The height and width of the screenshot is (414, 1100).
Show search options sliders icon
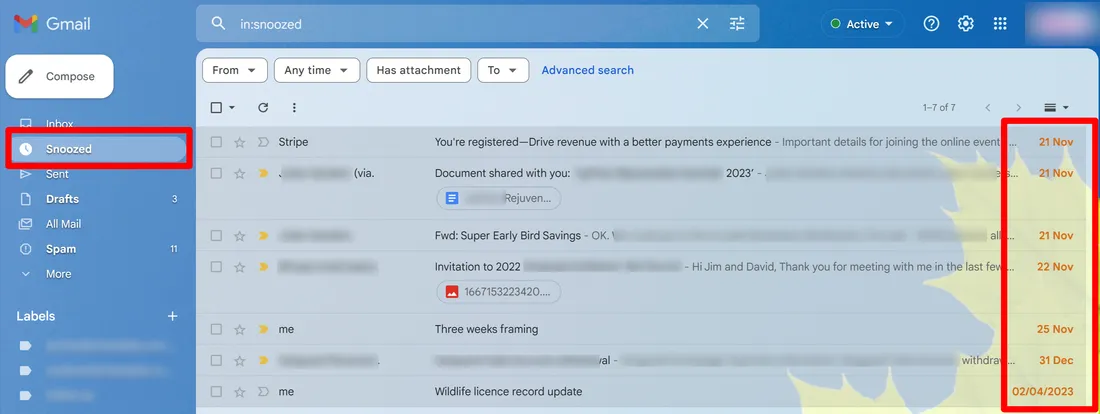pos(737,24)
